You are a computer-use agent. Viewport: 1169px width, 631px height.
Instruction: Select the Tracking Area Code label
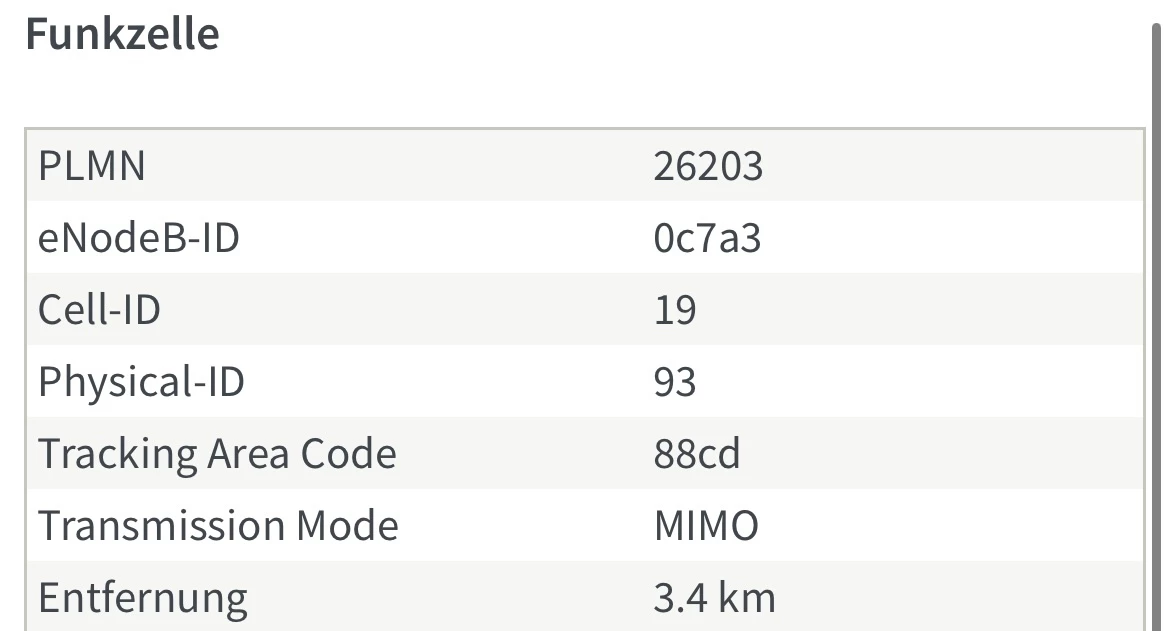pos(217,453)
